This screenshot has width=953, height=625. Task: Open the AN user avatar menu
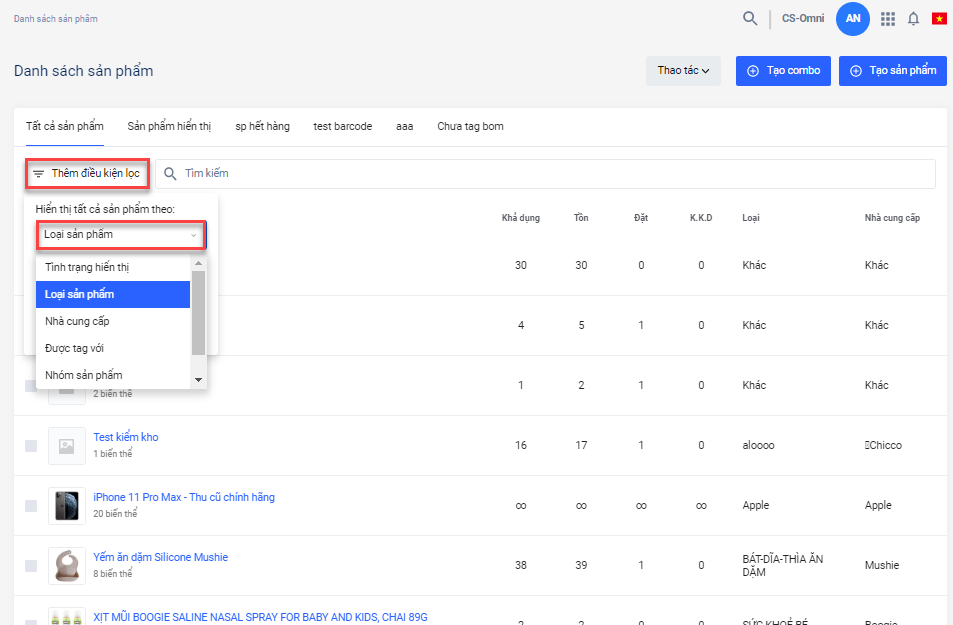click(x=852, y=18)
